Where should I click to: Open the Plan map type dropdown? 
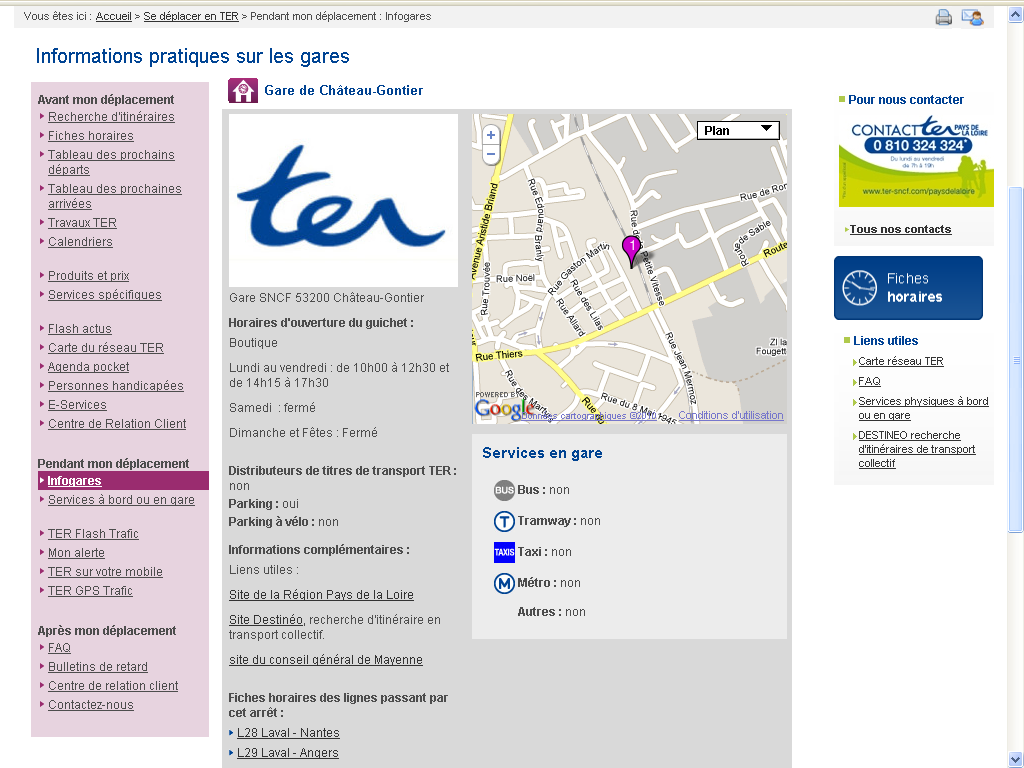pos(739,131)
